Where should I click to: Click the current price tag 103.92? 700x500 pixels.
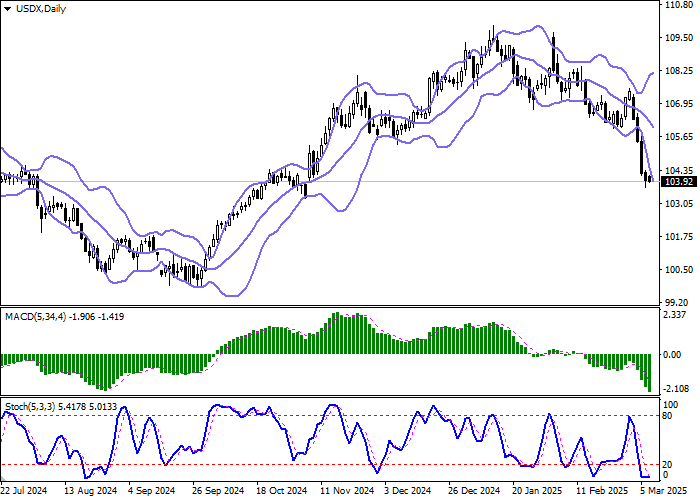point(679,181)
